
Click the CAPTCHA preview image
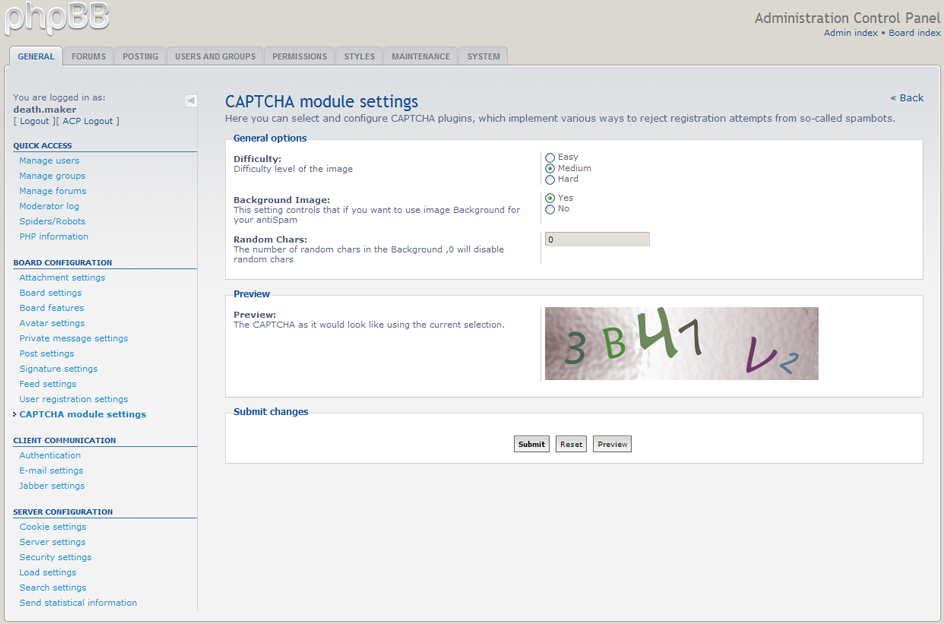(x=681, y=344)
